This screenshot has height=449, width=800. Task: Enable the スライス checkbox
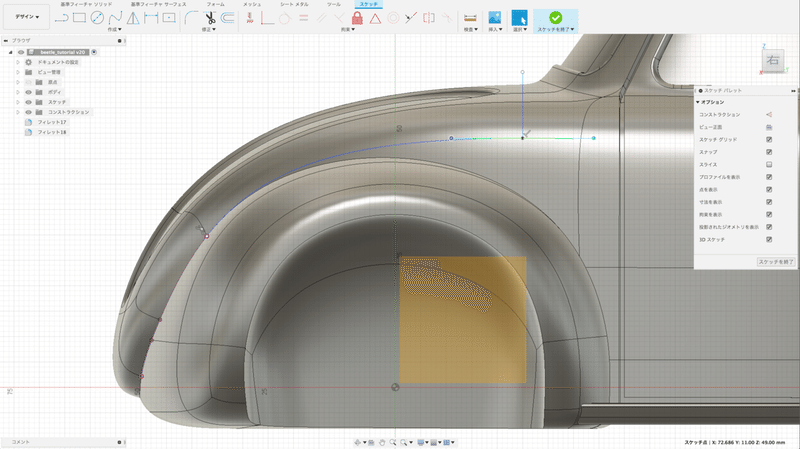pyautogui.click(x=769, y=164)
